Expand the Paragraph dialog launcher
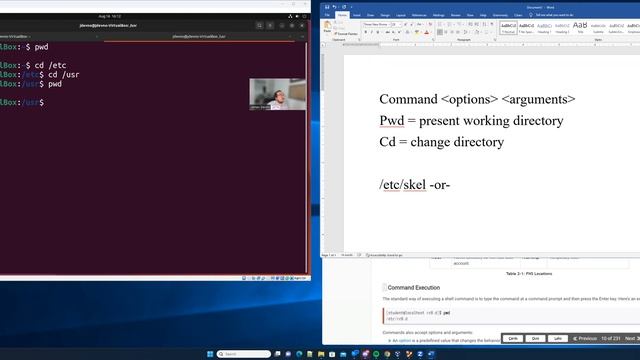The width and height of the screenshot is (640, 360). tap(495, 40)
